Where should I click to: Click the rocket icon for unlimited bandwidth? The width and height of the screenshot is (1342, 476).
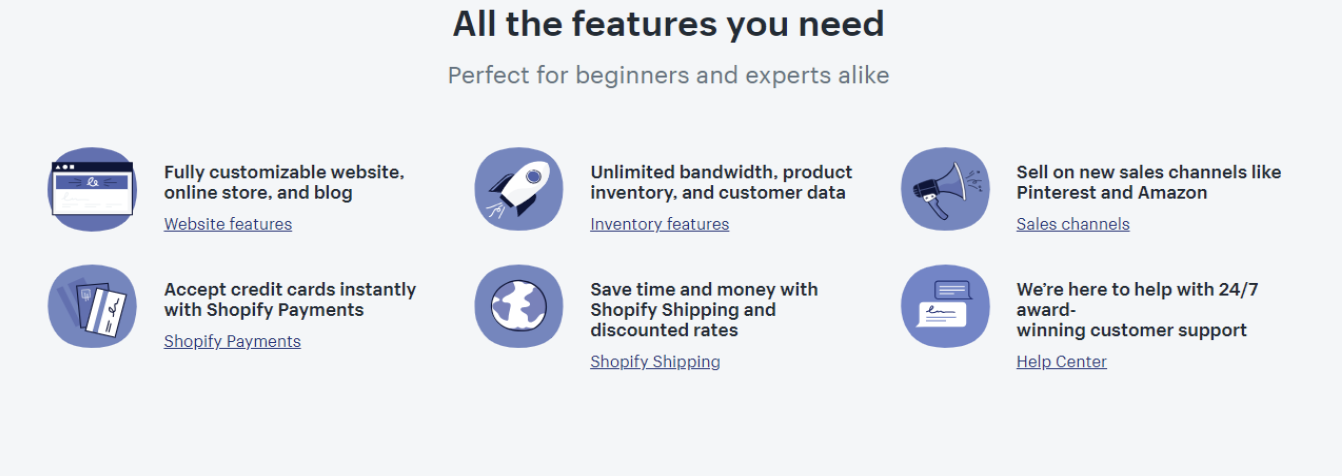(519, 189)
